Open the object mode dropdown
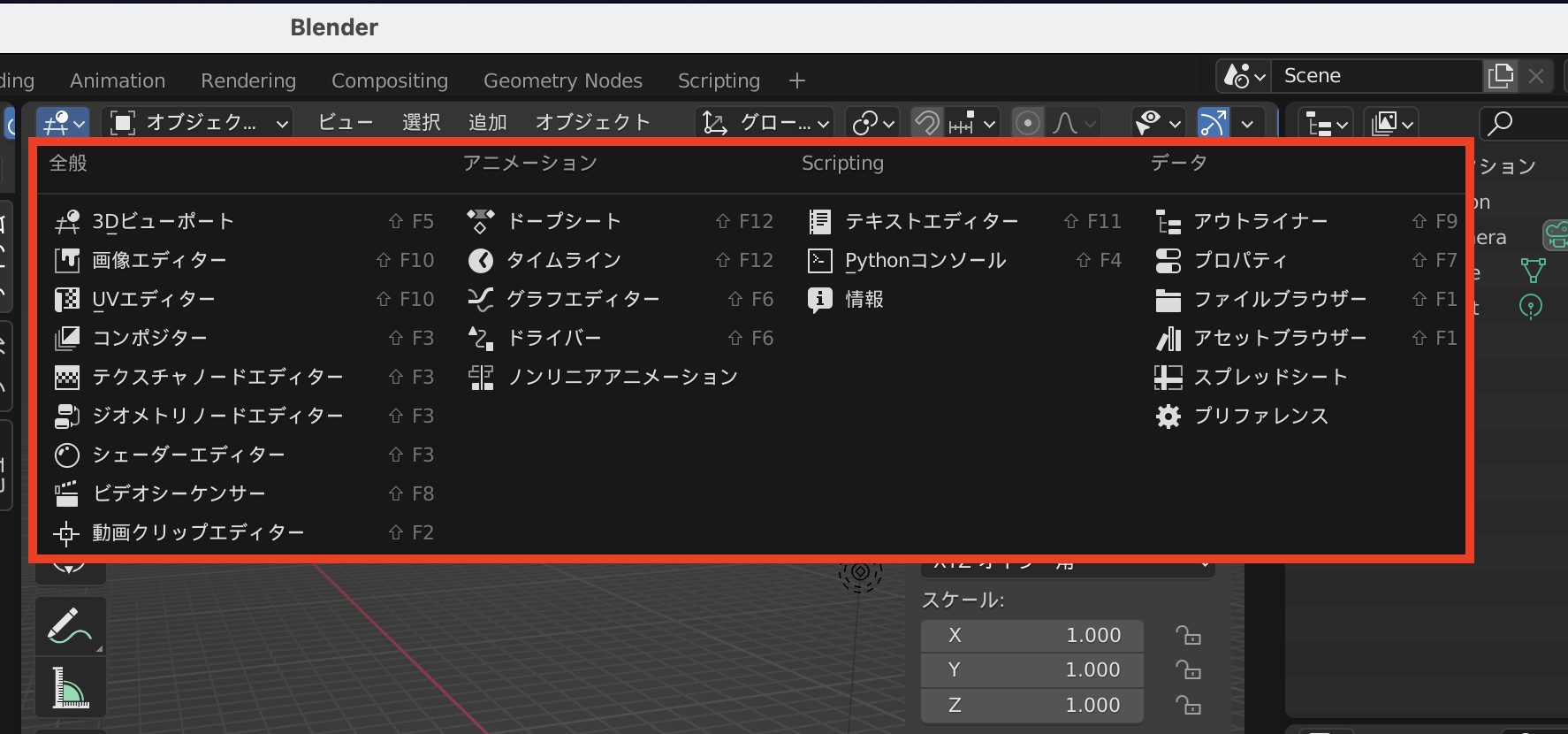This screenshot has height=734, width=1568. pos(200,123)
